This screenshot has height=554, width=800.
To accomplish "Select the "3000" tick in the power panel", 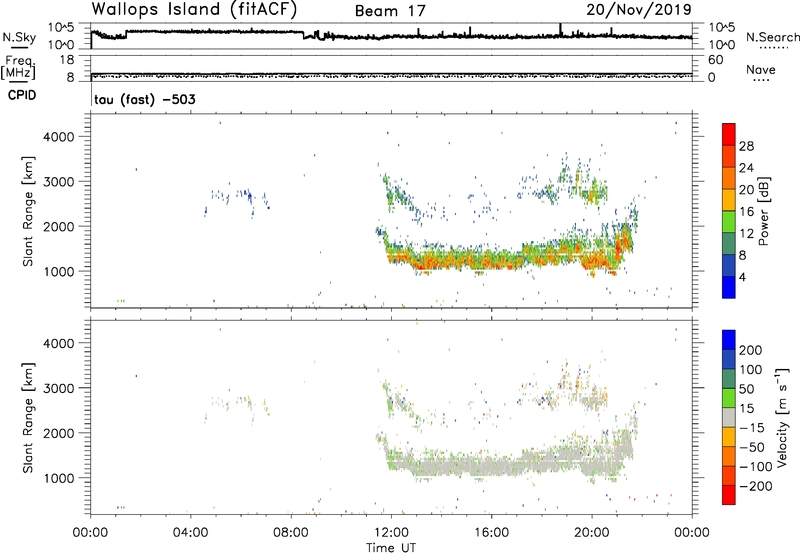I will click(x=58, y=182).
